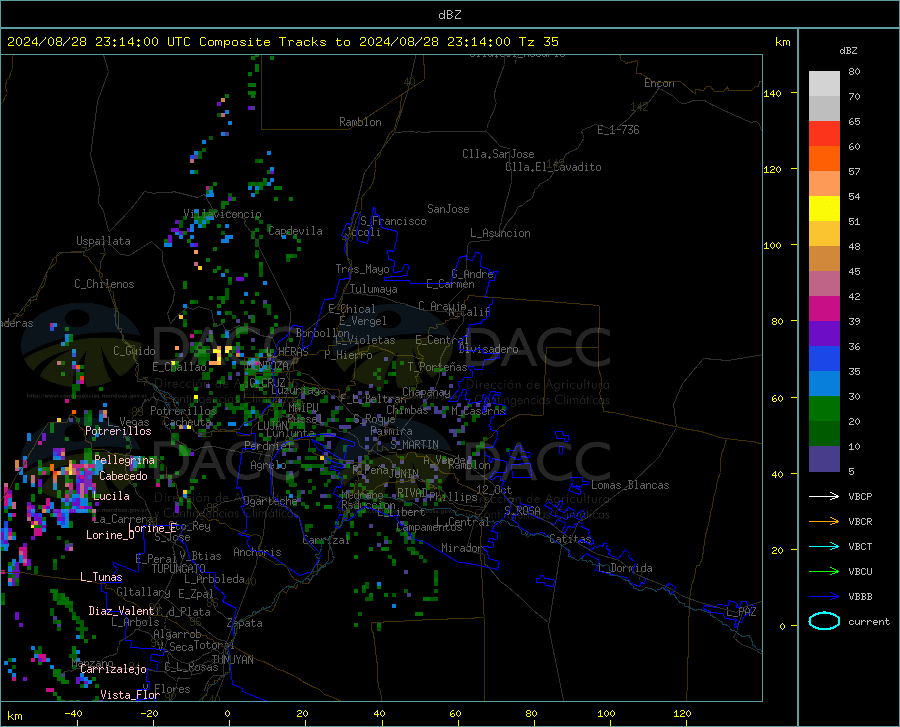Click the 'Mirador' map label

(x=461, y=548)
